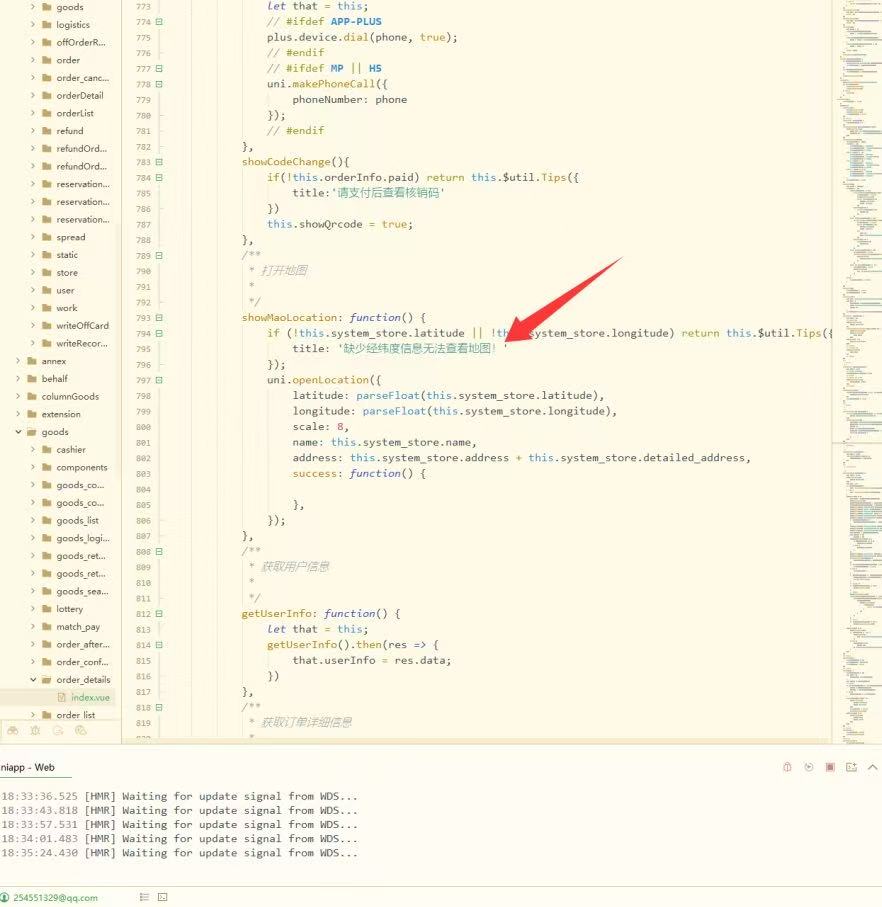
Task: Open a new terminal using the console plus icon
Action: tap(851, 767)
